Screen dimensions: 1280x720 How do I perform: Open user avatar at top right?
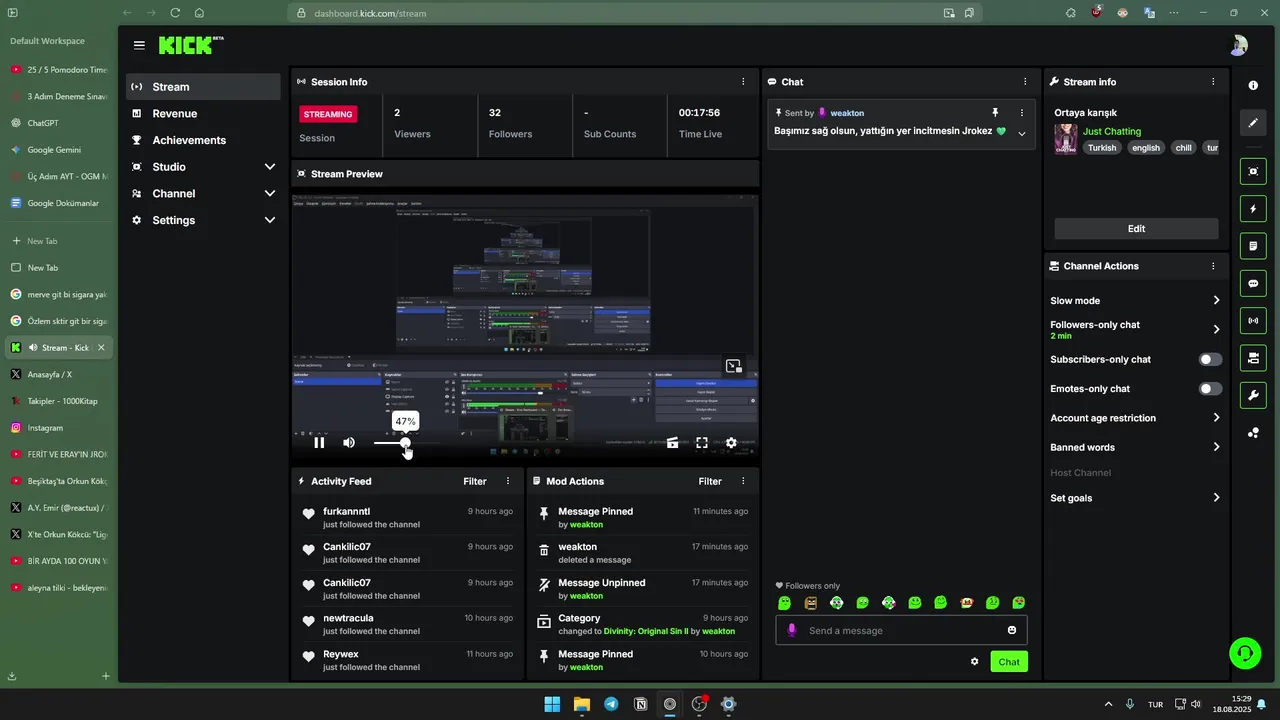[x=1238, y=45]
